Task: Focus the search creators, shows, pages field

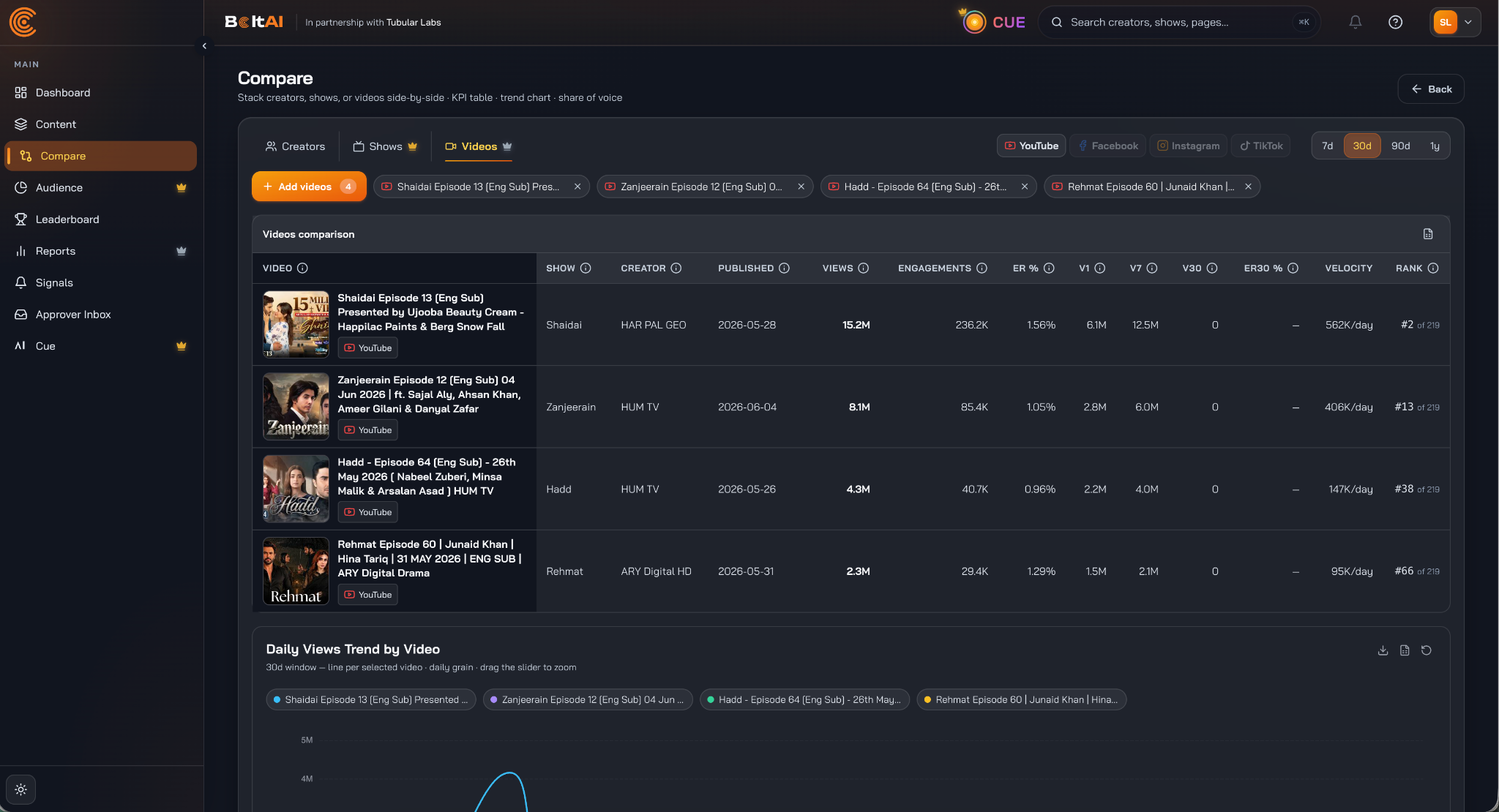Action: [x=1179, y=22]
